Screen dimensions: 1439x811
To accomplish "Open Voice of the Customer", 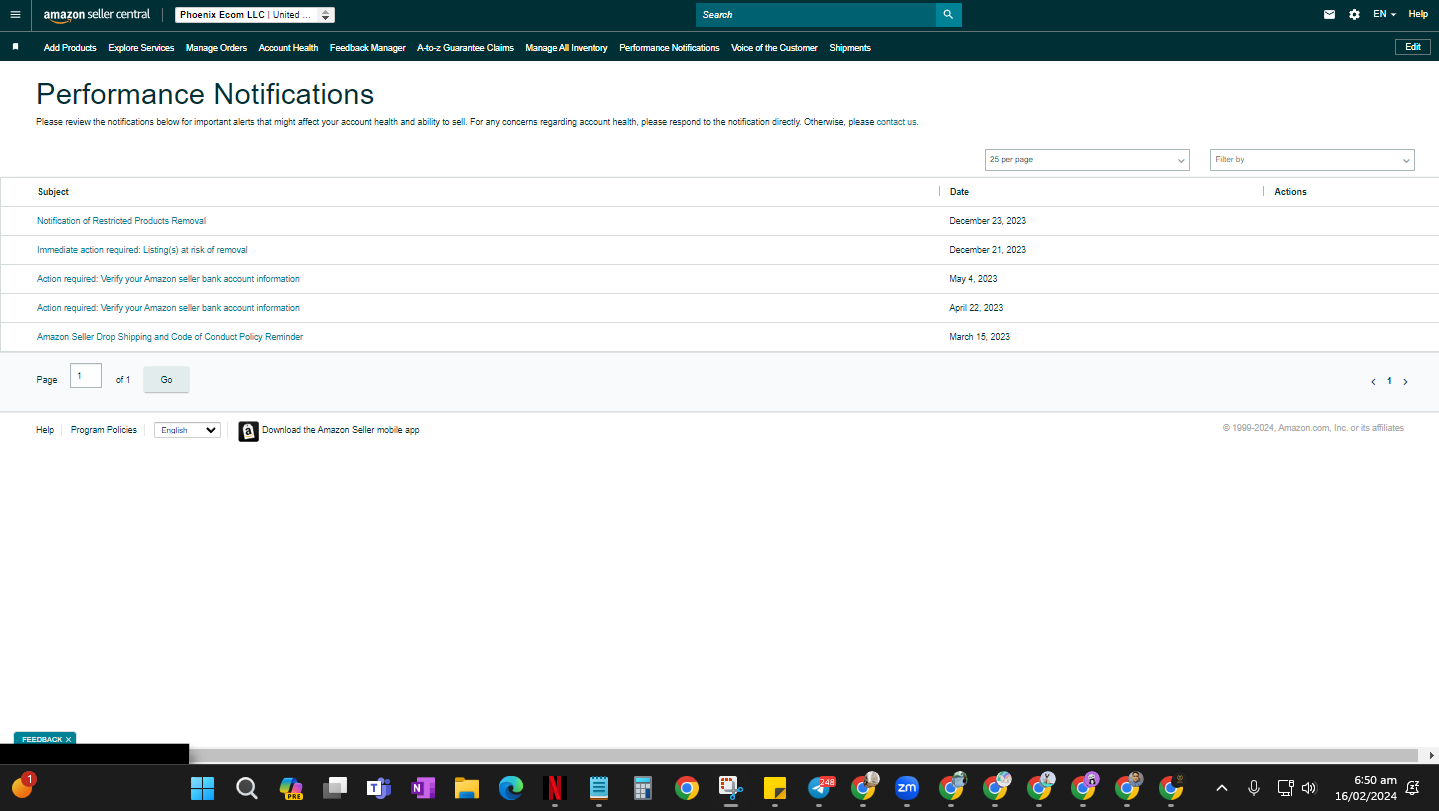I will click(x=774, y=48).
